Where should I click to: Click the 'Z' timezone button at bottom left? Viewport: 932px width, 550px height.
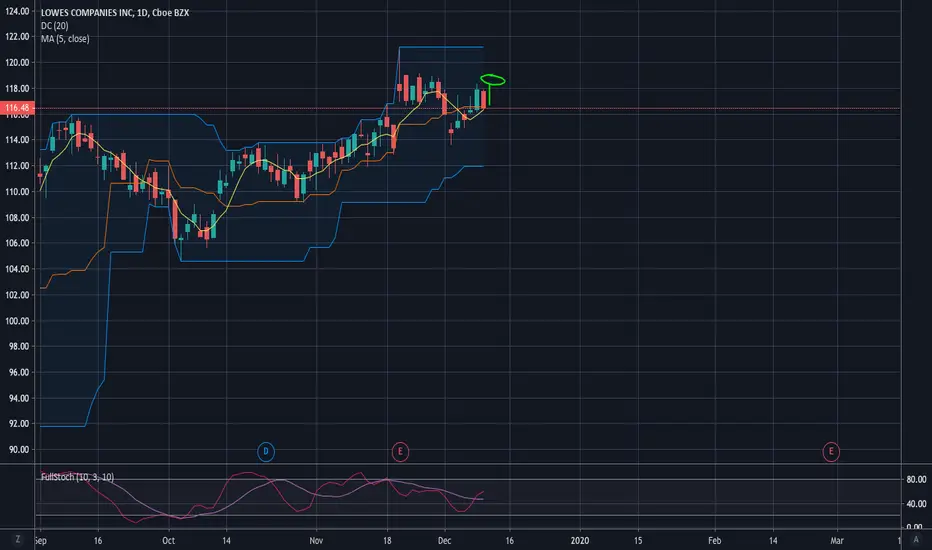[18, 539]
